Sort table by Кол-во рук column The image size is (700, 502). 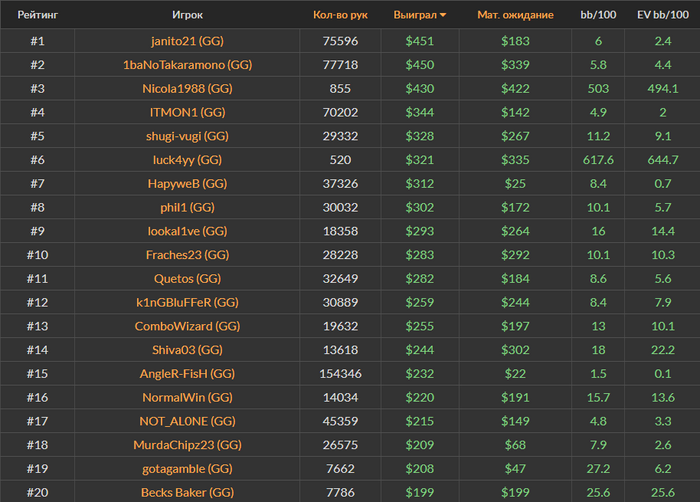click(x=340, y=16)
